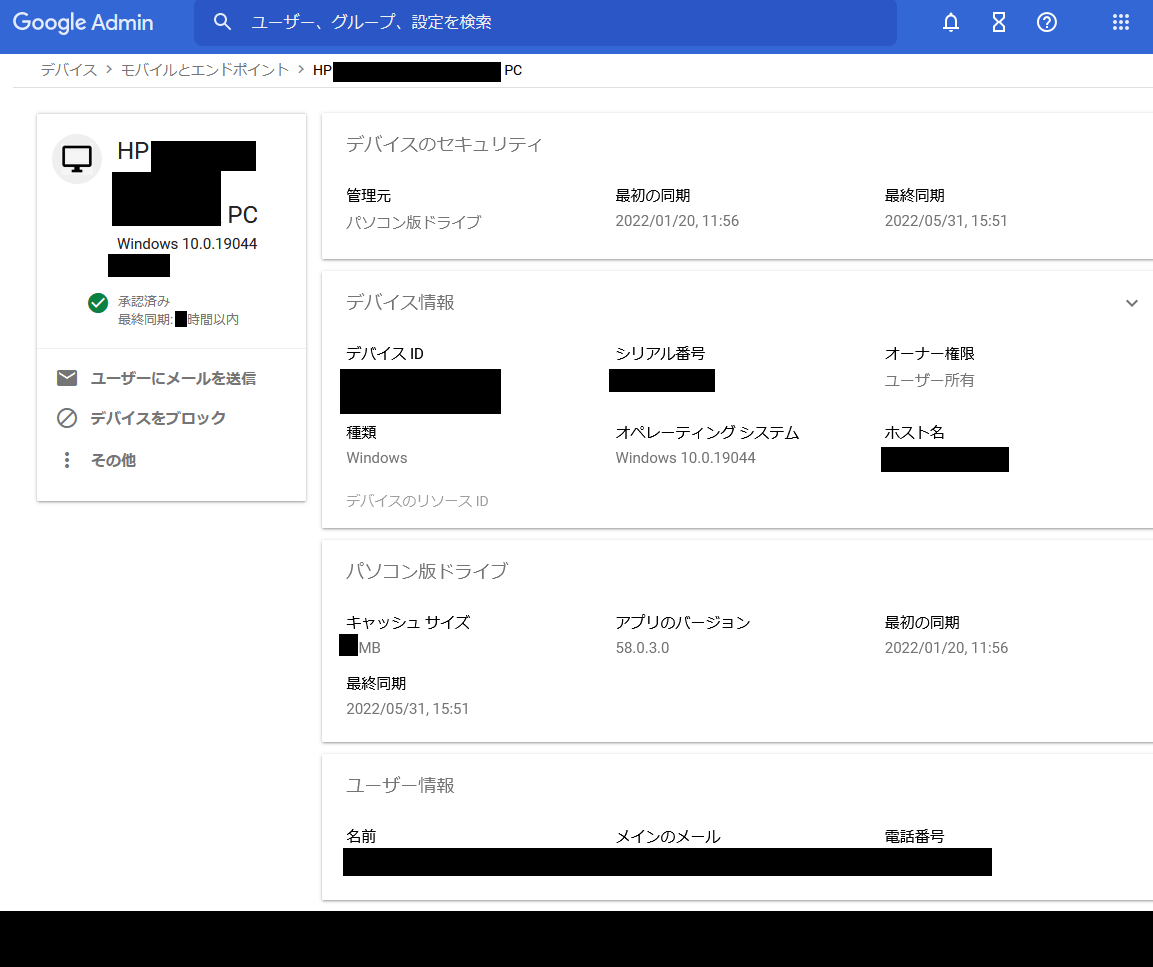Click the cache size MB value

click(360, 647)
